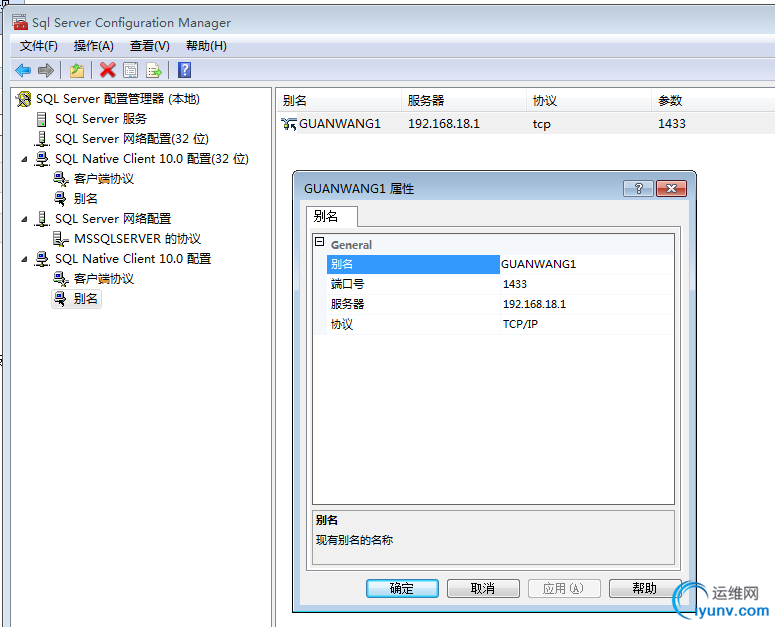The height and width of the screenshot is (627, 775).
Task: Click the Sql Server Configuration Manager title icon
Action: tap(20, 22)
